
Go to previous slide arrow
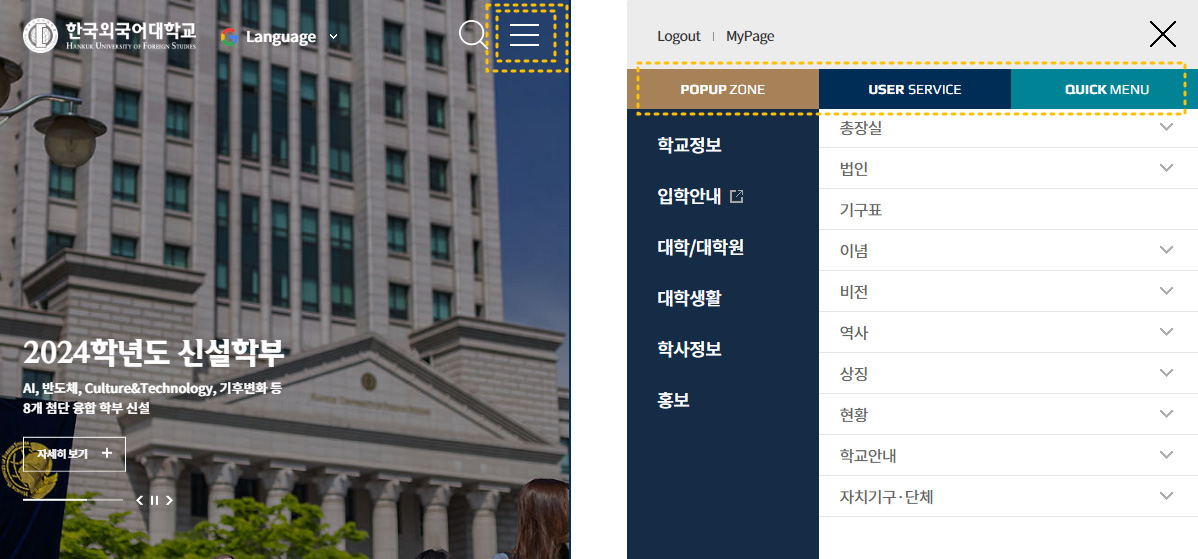point(139,500)
